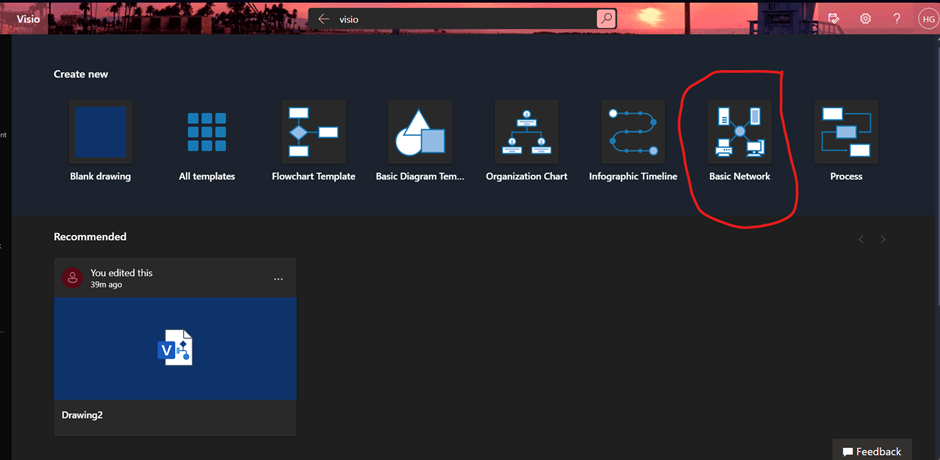
Task: Open the HG account profile
Action: coord(927,19)
